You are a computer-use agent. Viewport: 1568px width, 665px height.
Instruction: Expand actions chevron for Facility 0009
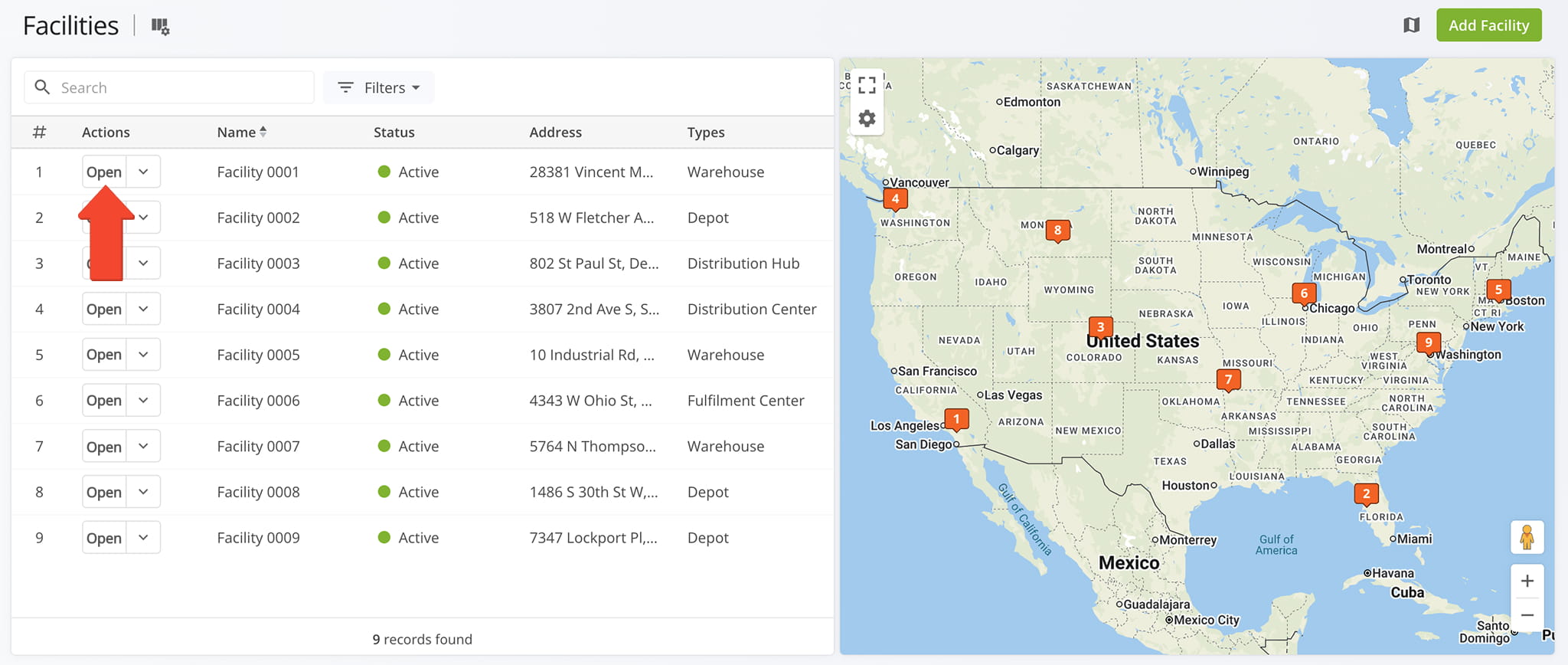click(x=143, y=537)
